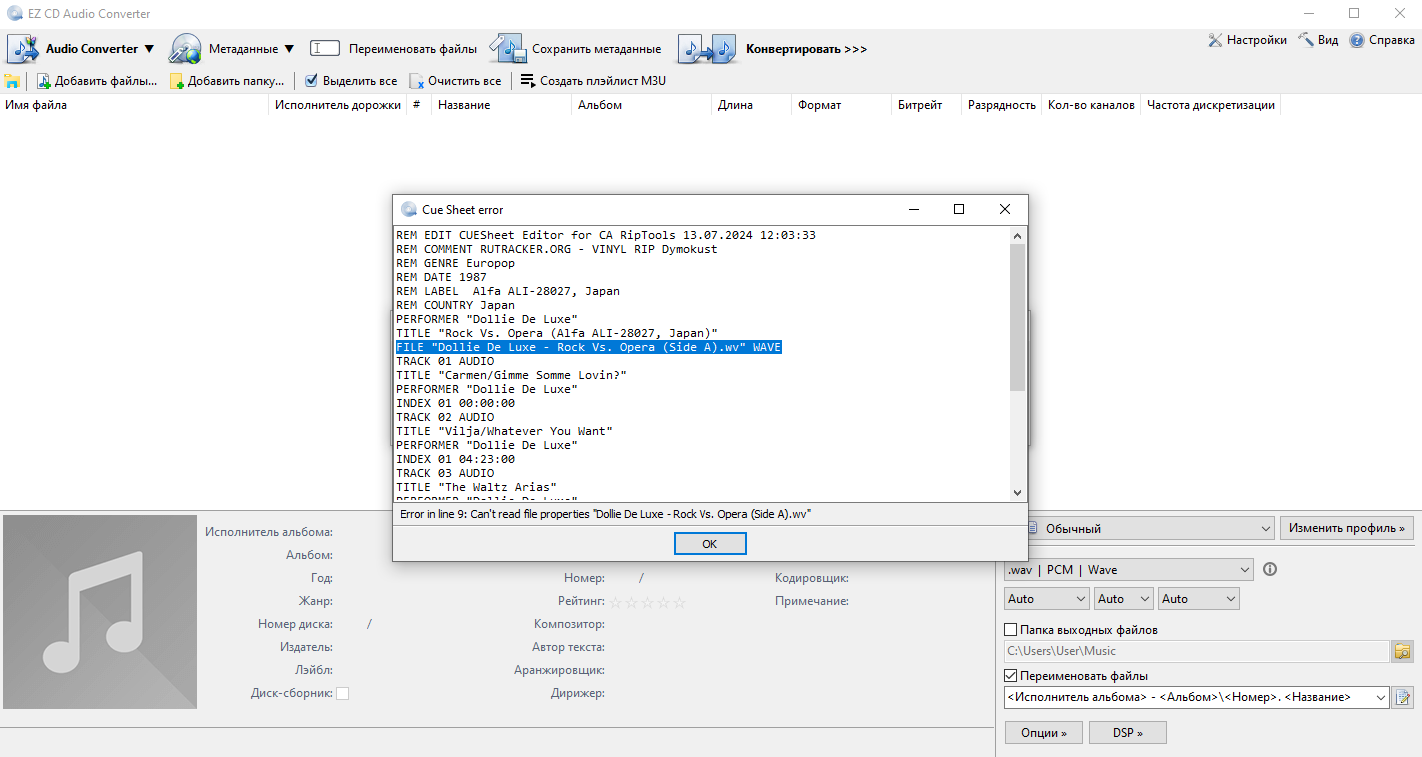Click the Добавить файлы icon

tap(44, 81)
